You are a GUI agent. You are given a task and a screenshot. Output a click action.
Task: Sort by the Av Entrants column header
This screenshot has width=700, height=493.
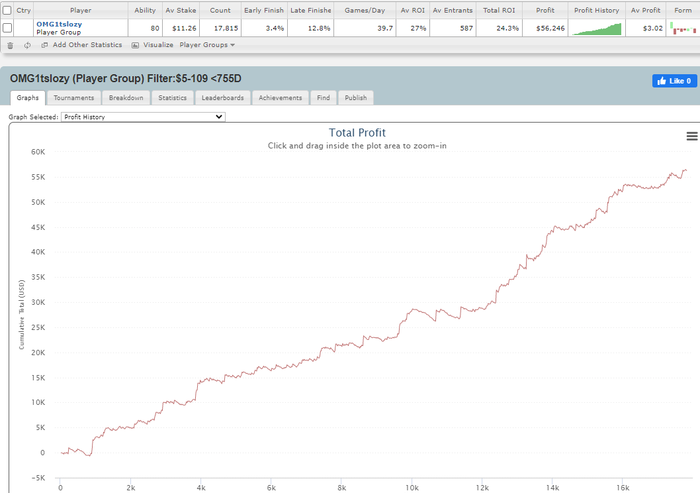tap(453, 10)
